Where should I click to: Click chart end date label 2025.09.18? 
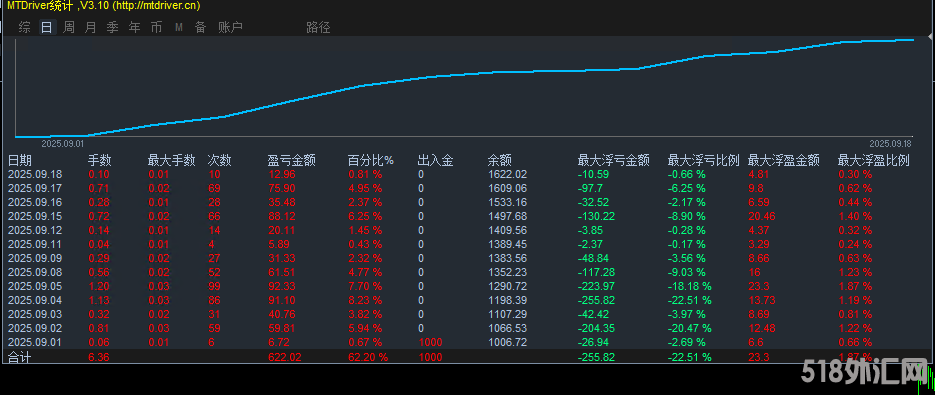890,144
